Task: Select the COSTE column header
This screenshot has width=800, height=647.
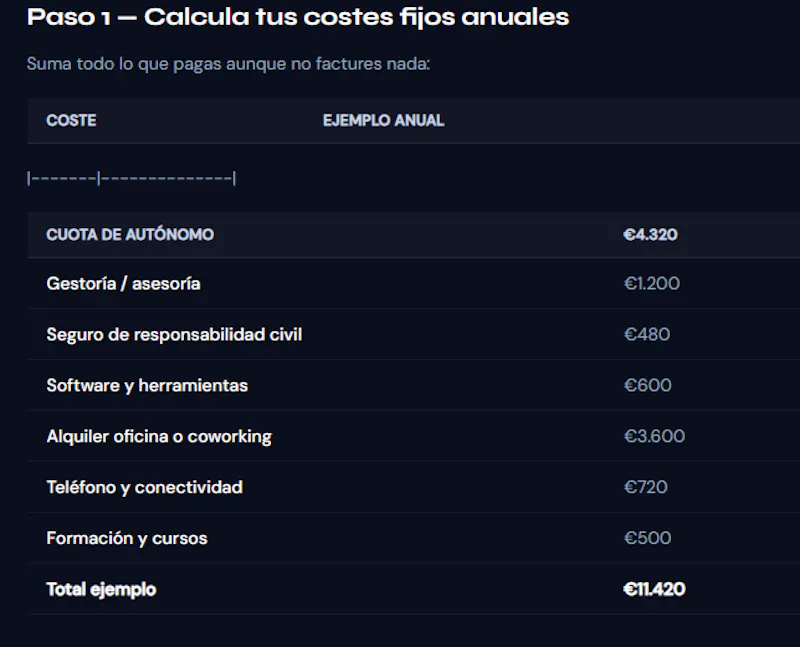Action: pos(71,120)
